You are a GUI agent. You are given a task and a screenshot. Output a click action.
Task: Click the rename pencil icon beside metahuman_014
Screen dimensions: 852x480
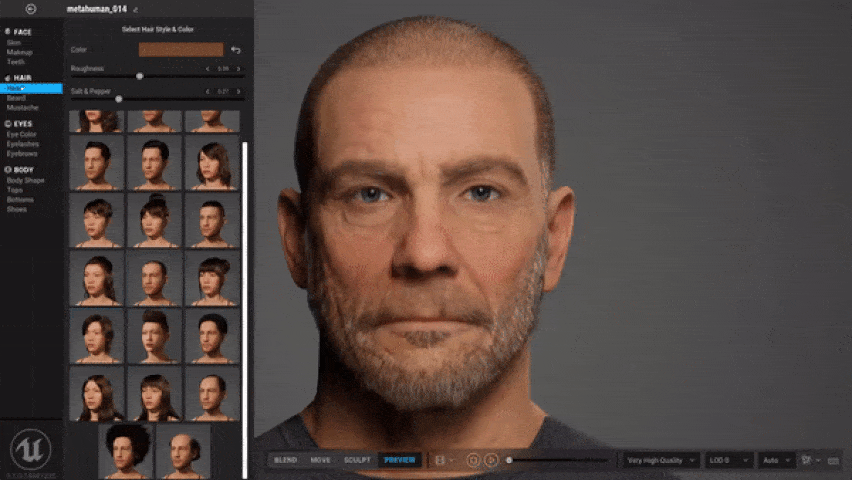136,9
